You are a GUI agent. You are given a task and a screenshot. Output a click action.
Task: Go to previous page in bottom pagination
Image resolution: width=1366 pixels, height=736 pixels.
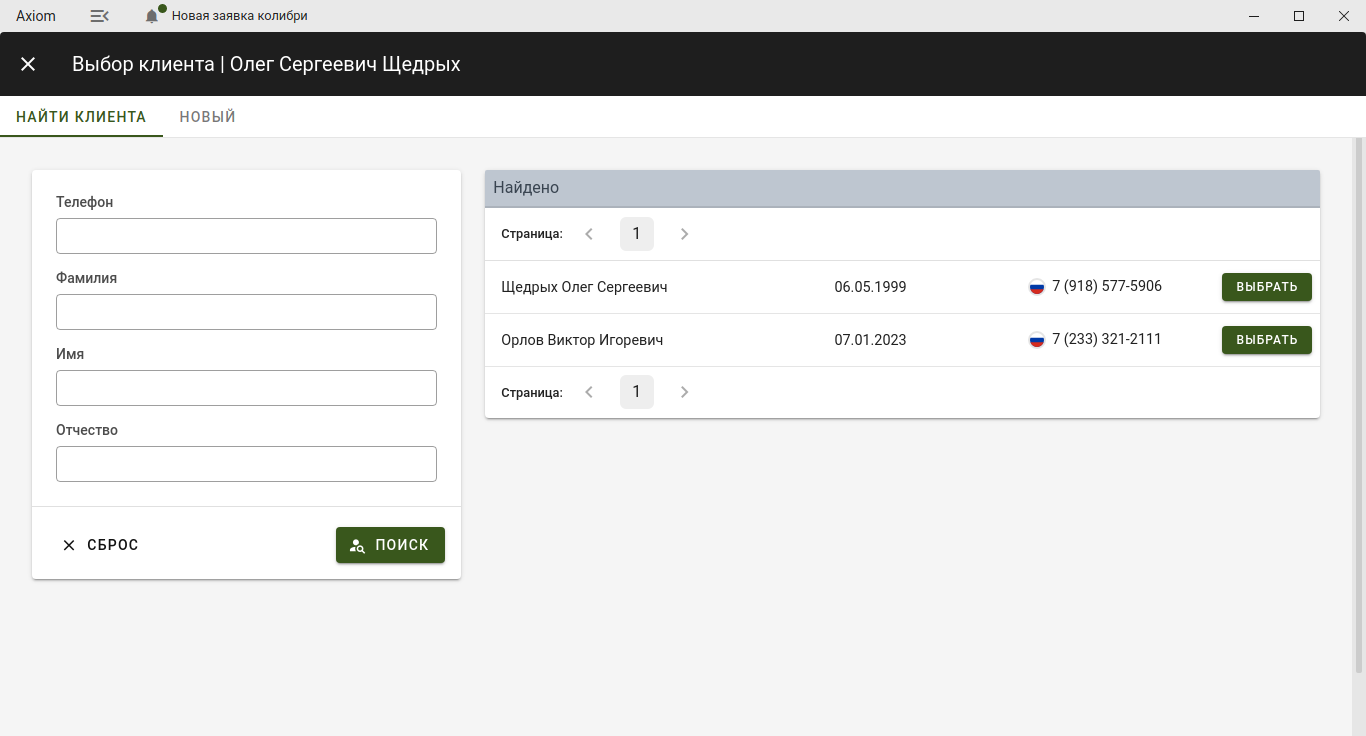[x=589, y=392]
